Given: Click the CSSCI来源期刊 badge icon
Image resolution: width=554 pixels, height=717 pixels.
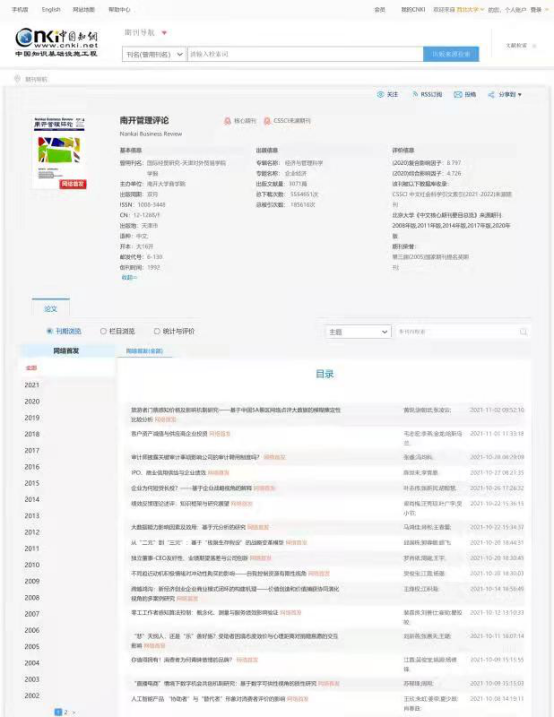Looking at the screenshot, I should pos(267,121).
